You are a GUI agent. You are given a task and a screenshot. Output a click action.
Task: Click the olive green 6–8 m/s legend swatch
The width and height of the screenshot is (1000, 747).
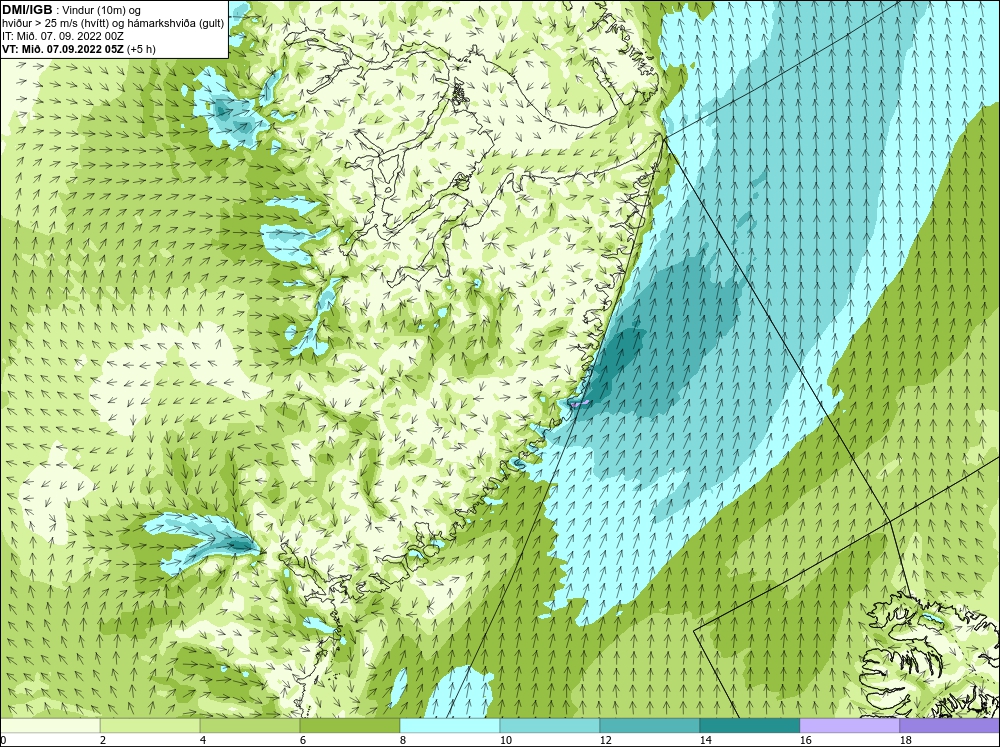click(x=349, y=726)
